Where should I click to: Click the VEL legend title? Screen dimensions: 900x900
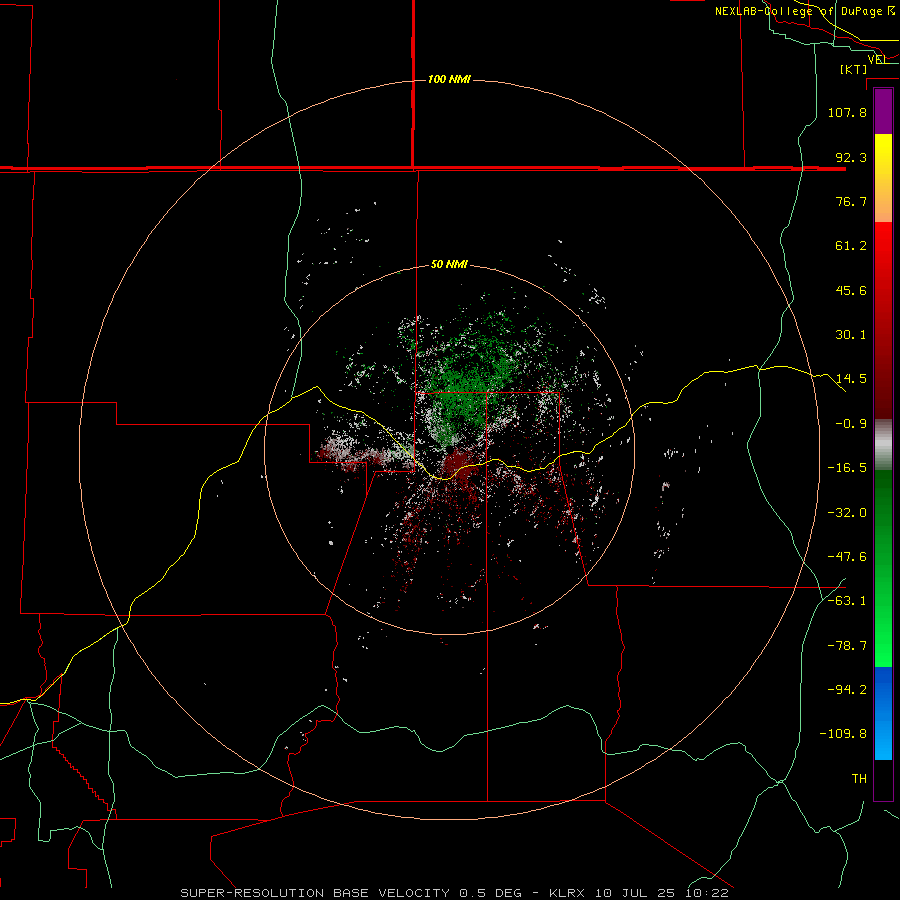(x=877, y=59)
